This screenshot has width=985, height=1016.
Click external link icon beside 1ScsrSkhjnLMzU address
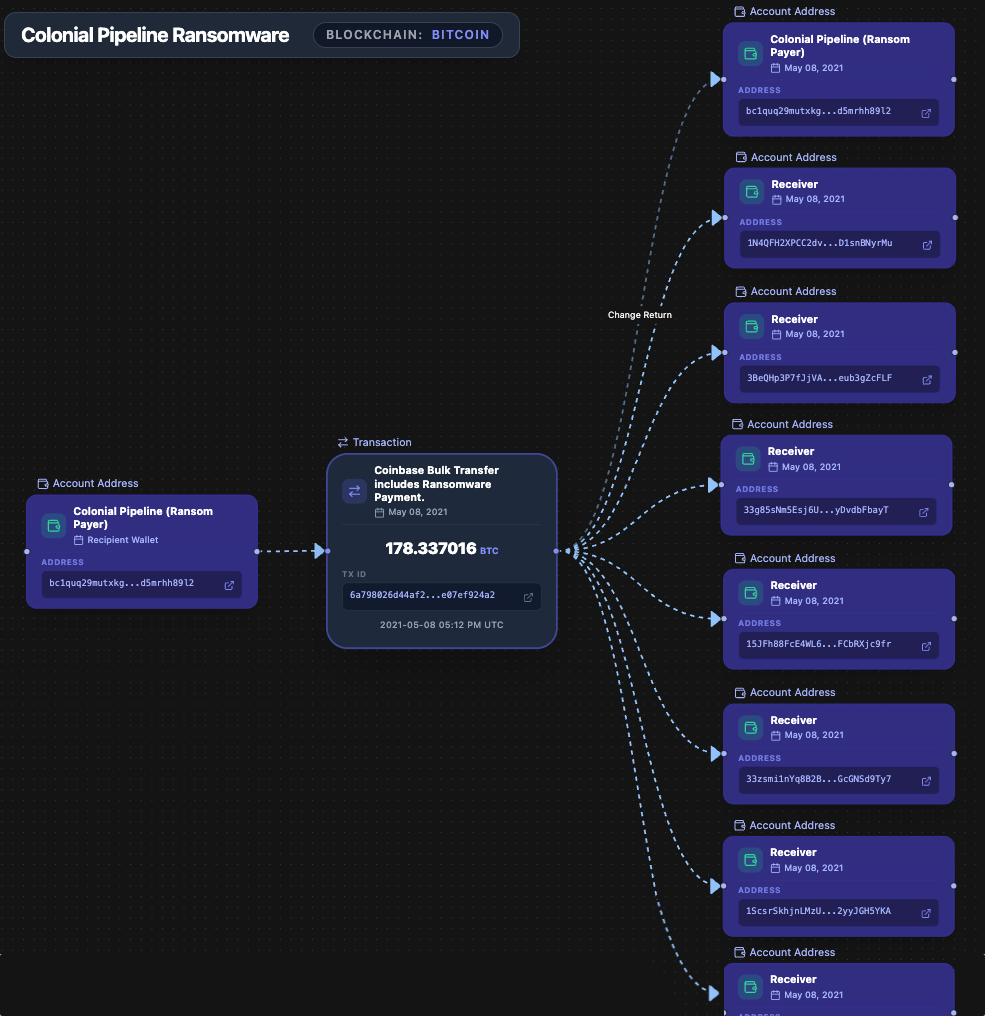(925, 911)
